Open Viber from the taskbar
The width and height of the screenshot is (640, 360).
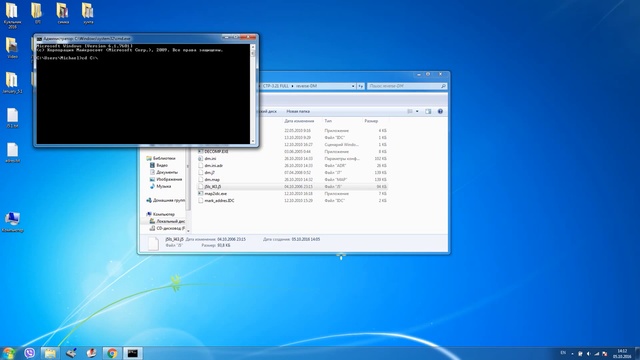tap(29, 353)
